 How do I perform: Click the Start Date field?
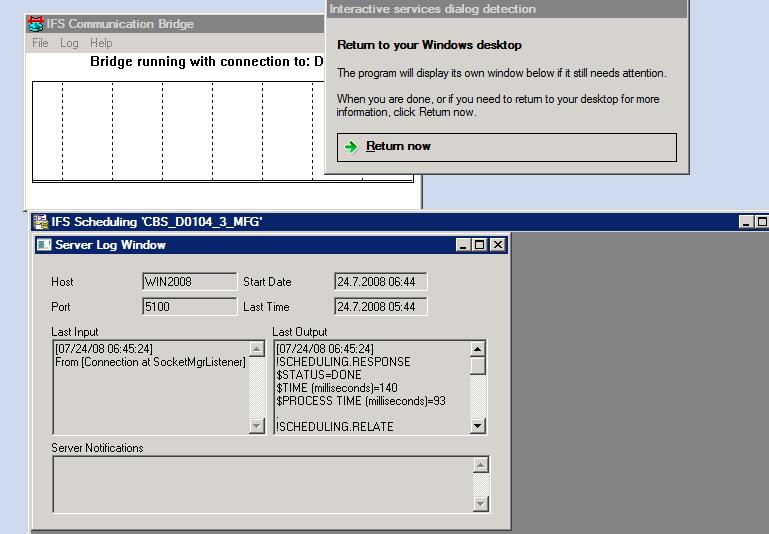tap(381, 282)
